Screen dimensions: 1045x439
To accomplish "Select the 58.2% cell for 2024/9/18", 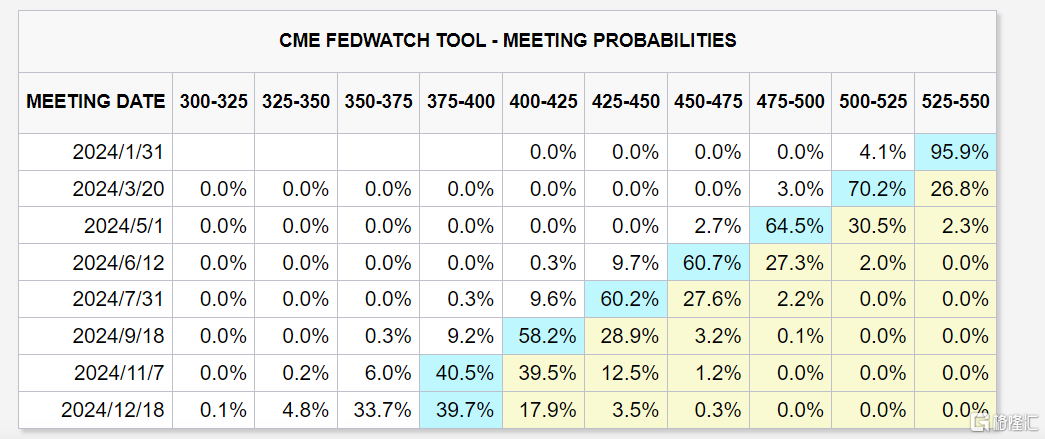I will 543,336.
